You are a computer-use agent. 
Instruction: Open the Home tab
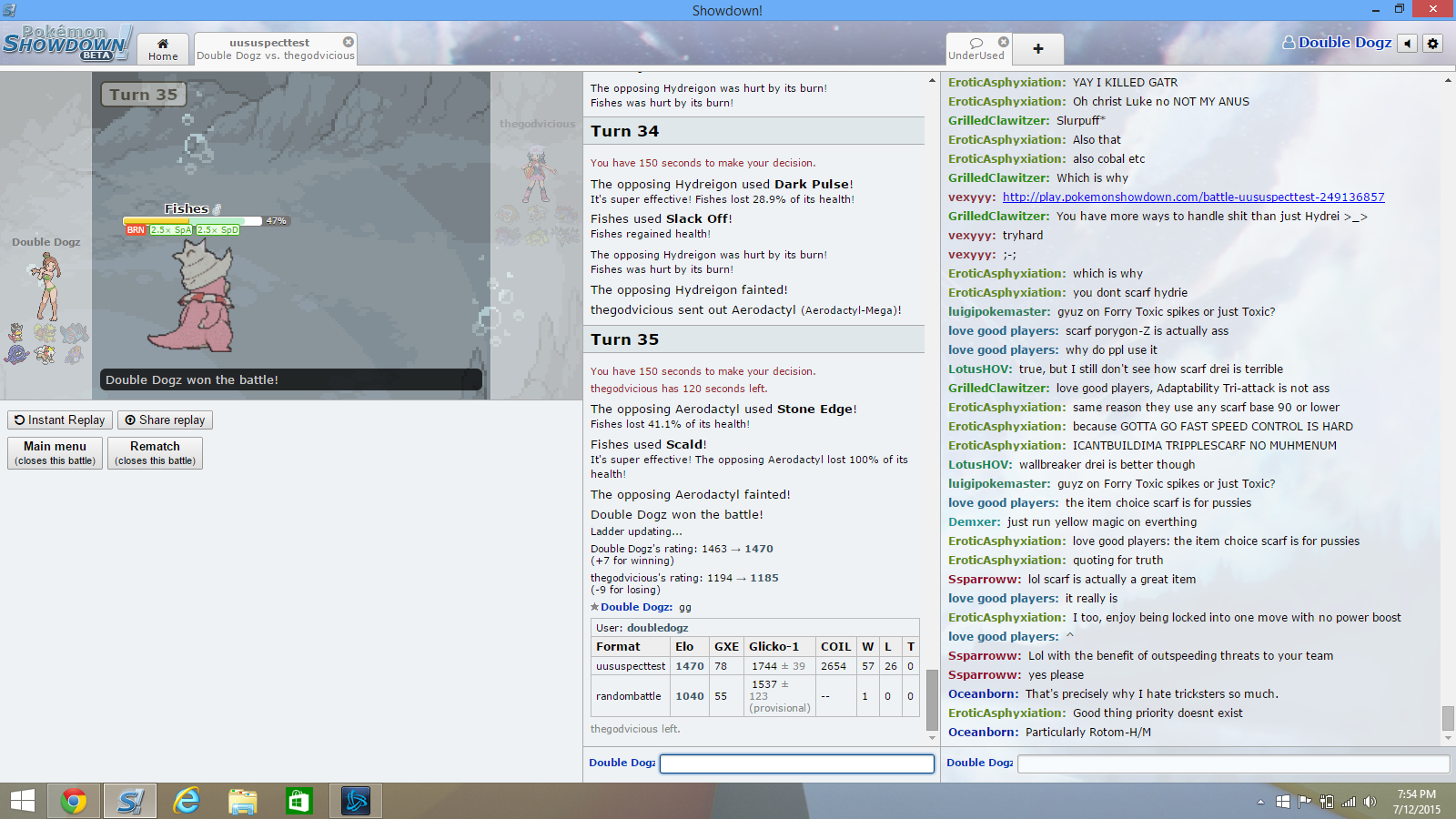pos(163,49)
